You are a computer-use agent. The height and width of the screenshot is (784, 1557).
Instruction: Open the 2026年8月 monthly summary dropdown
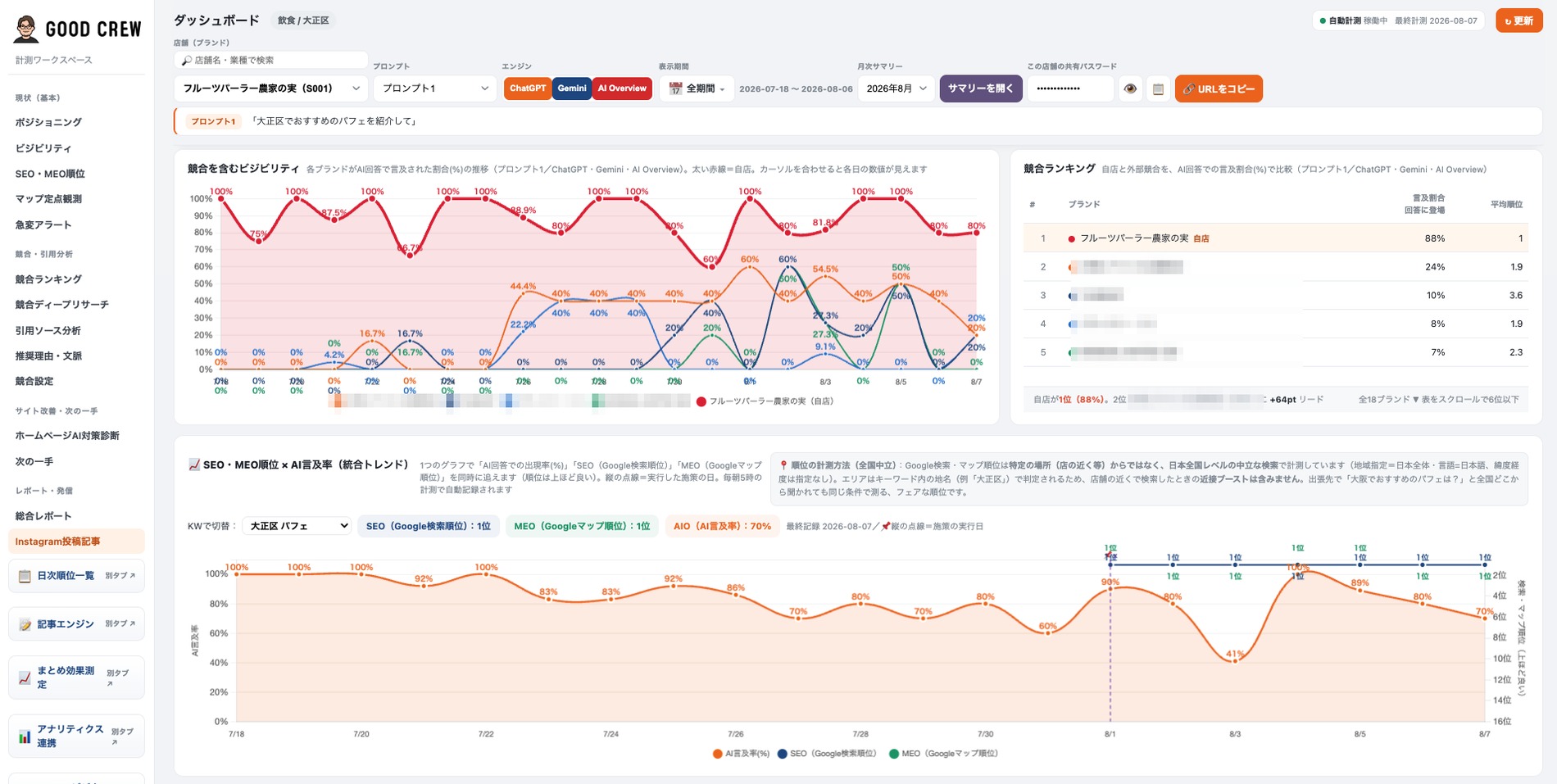click(x=896, y=88)
